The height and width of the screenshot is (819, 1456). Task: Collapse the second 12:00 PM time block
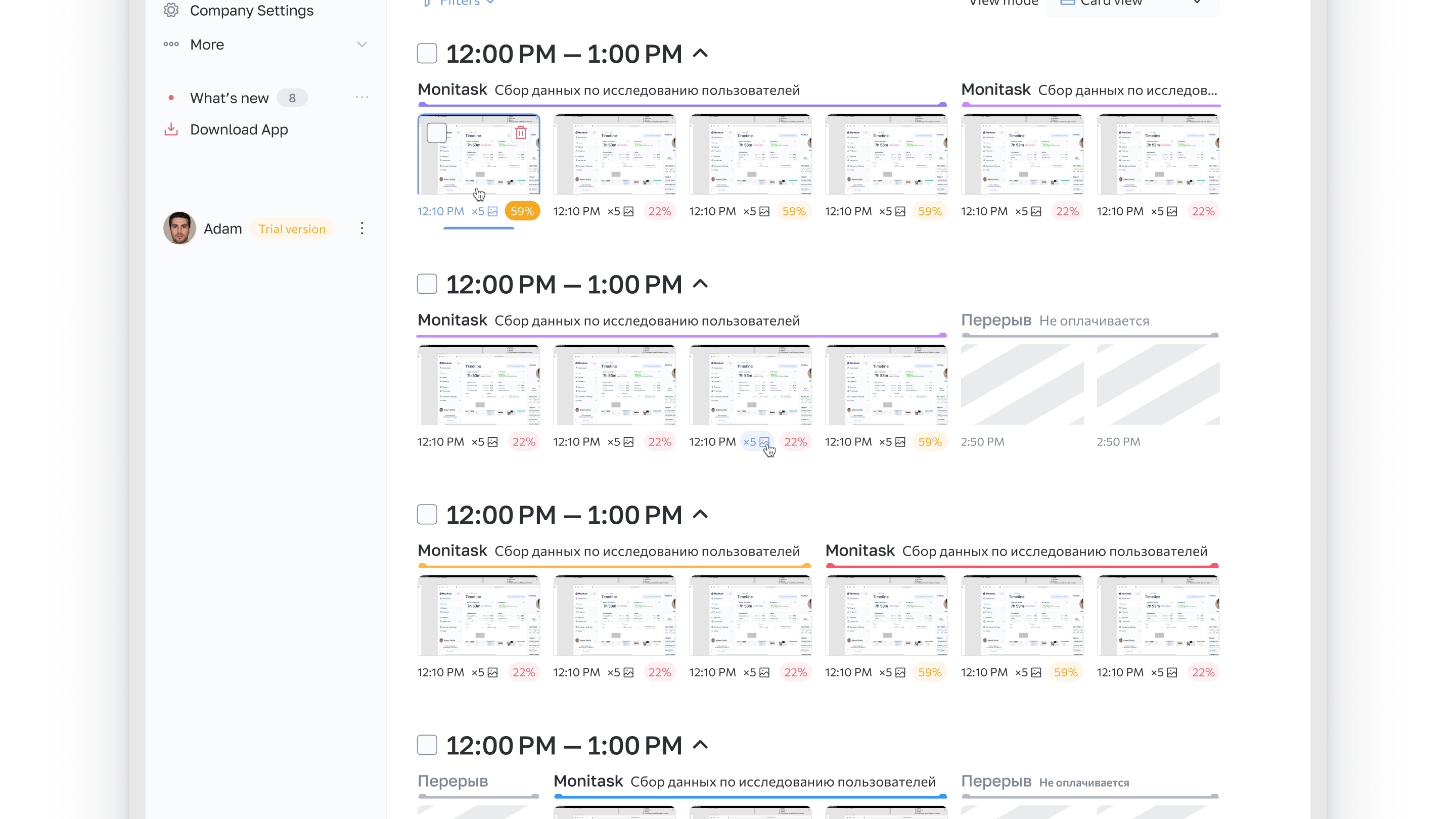(x=700, y=284)
